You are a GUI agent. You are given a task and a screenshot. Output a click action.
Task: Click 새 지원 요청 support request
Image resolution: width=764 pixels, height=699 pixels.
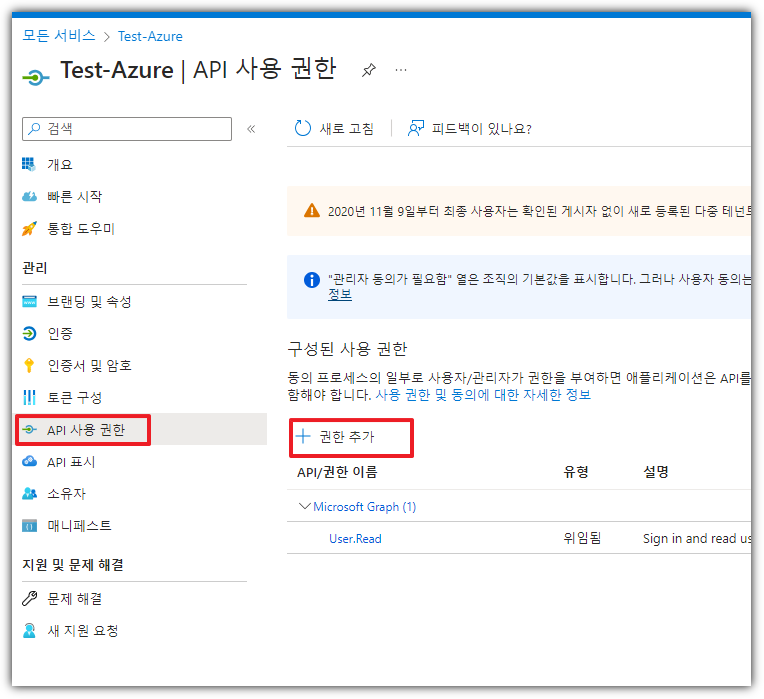tap(82, 630)
